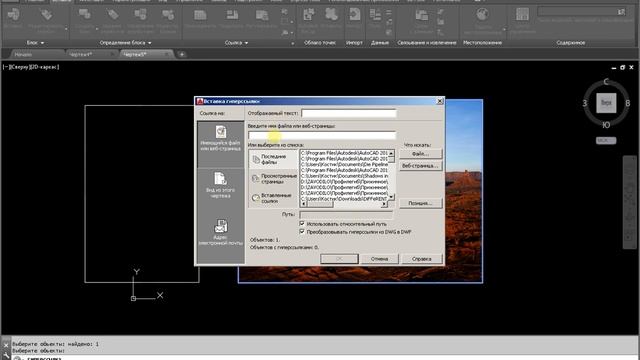Click the Ю (south) label on ViewCube compass

606,125
